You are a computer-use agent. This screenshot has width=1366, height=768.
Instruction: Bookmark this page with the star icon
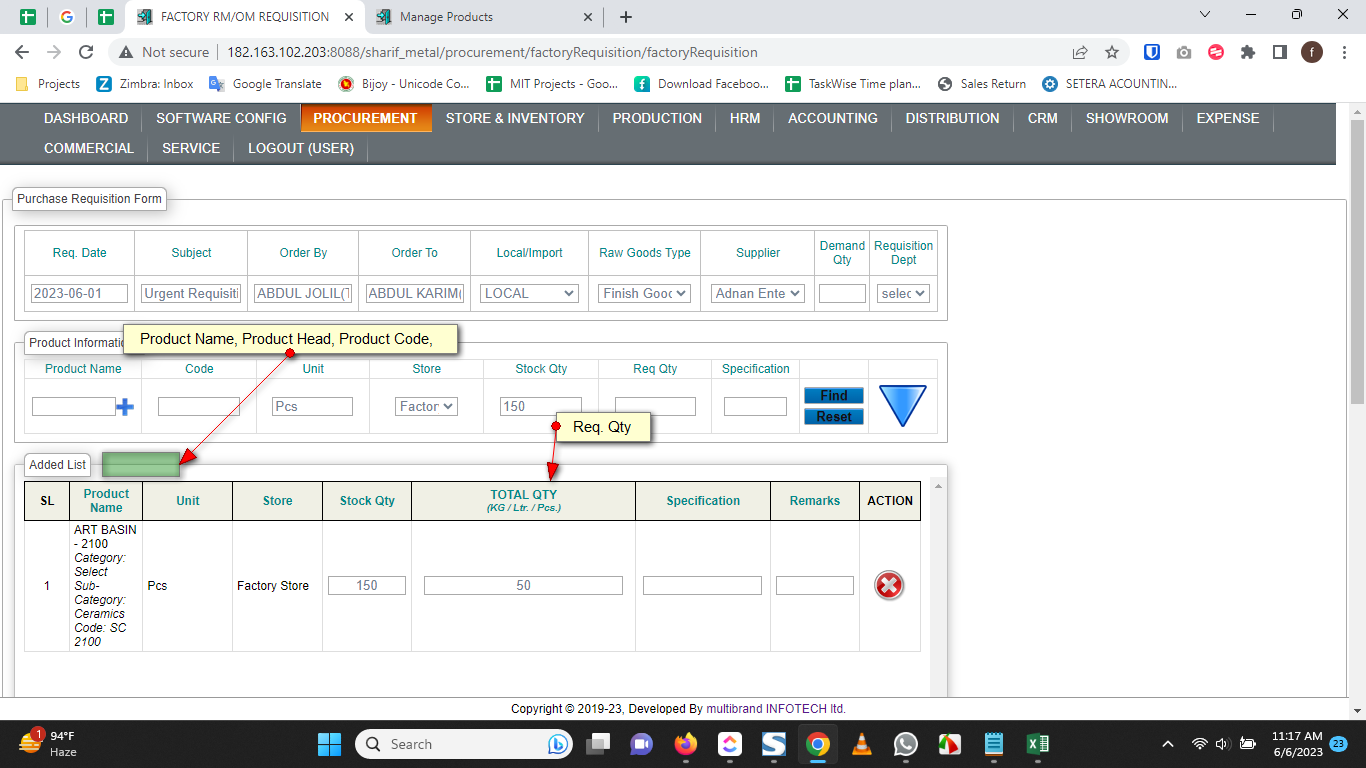tap(1112, 52)
